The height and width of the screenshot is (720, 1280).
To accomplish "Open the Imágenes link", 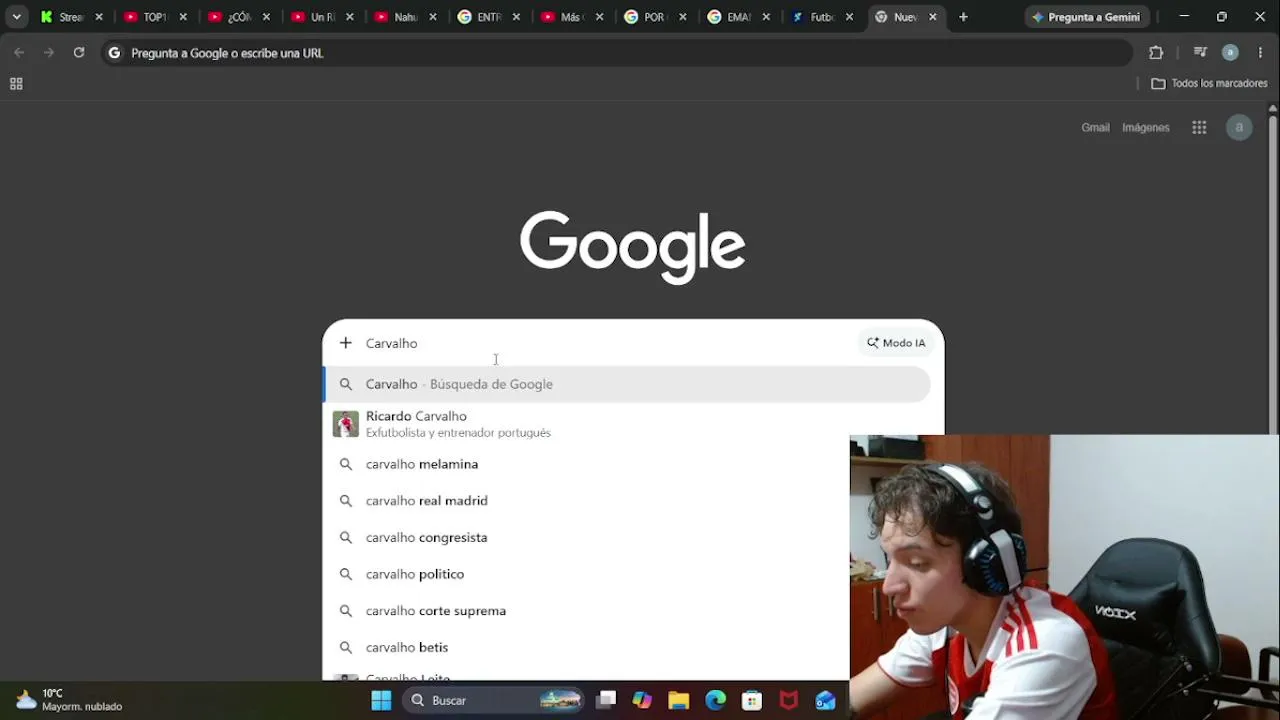I will (x=1146, y=128).
